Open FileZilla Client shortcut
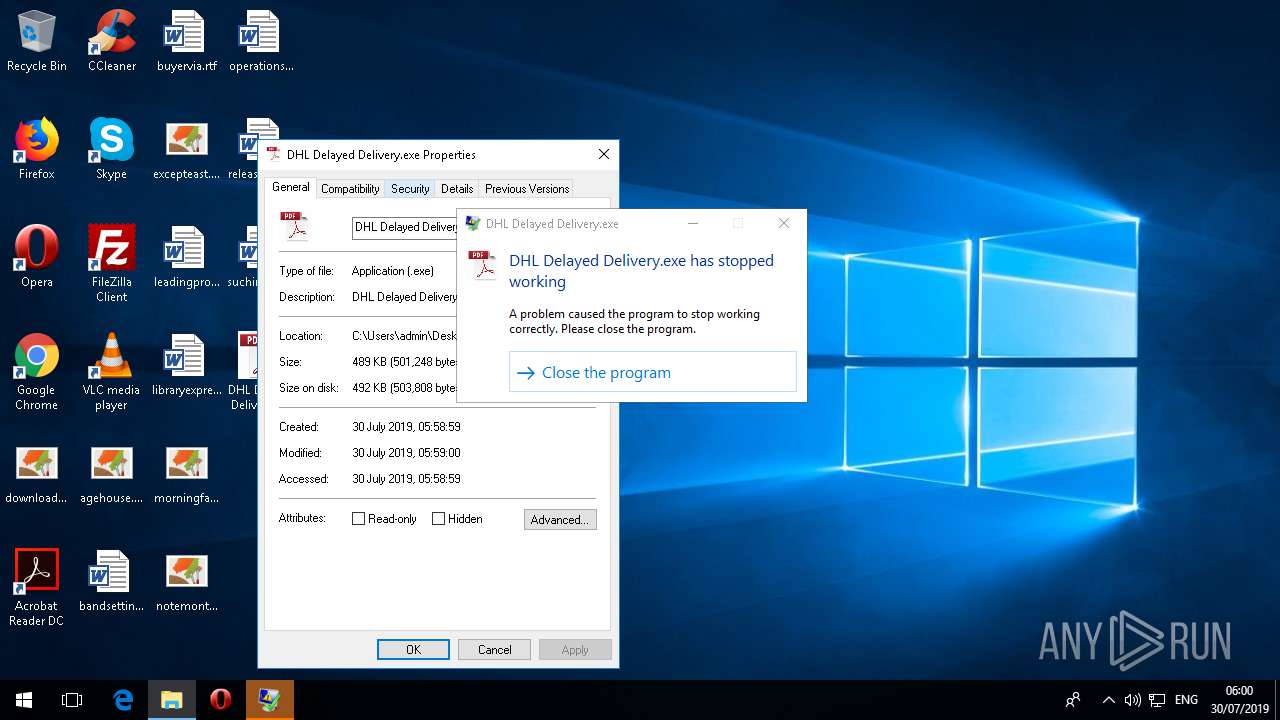1280x720 pixels. tap(112, 264)
